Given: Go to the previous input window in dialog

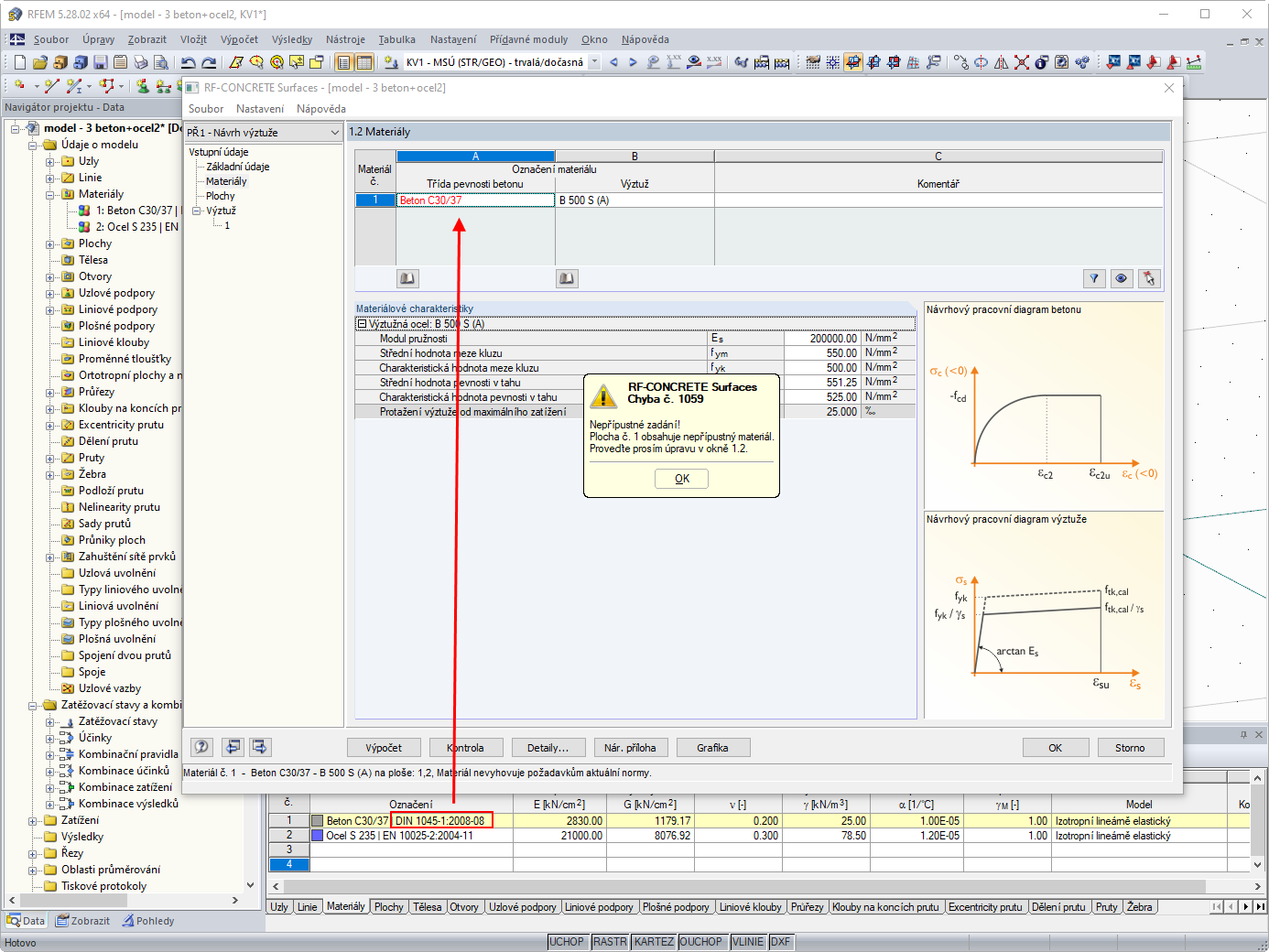Looking at the screenshot, I should [233, 747].
